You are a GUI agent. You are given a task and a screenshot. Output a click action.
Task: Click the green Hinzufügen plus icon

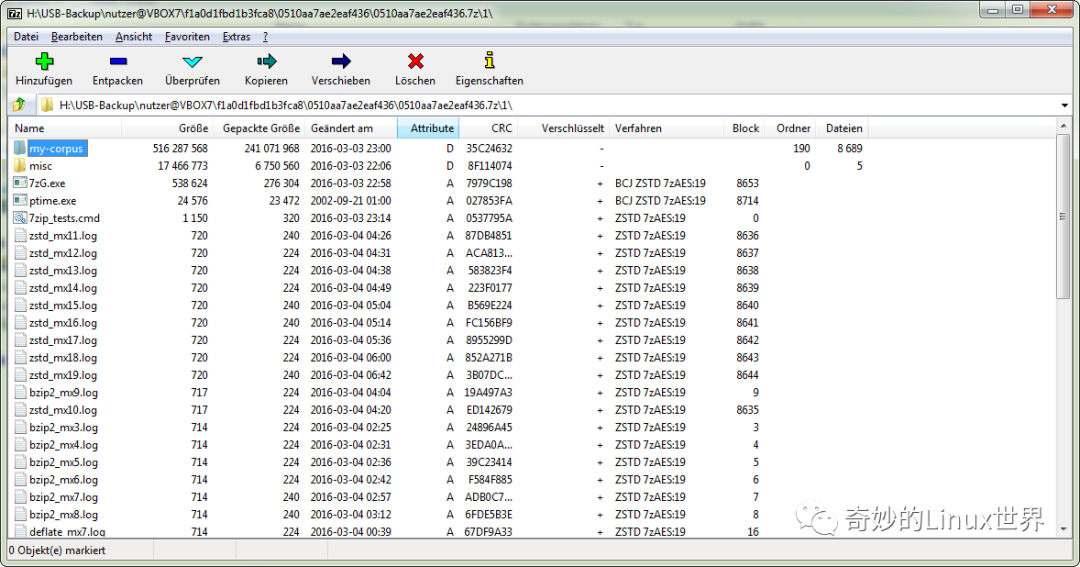point(44,61)
